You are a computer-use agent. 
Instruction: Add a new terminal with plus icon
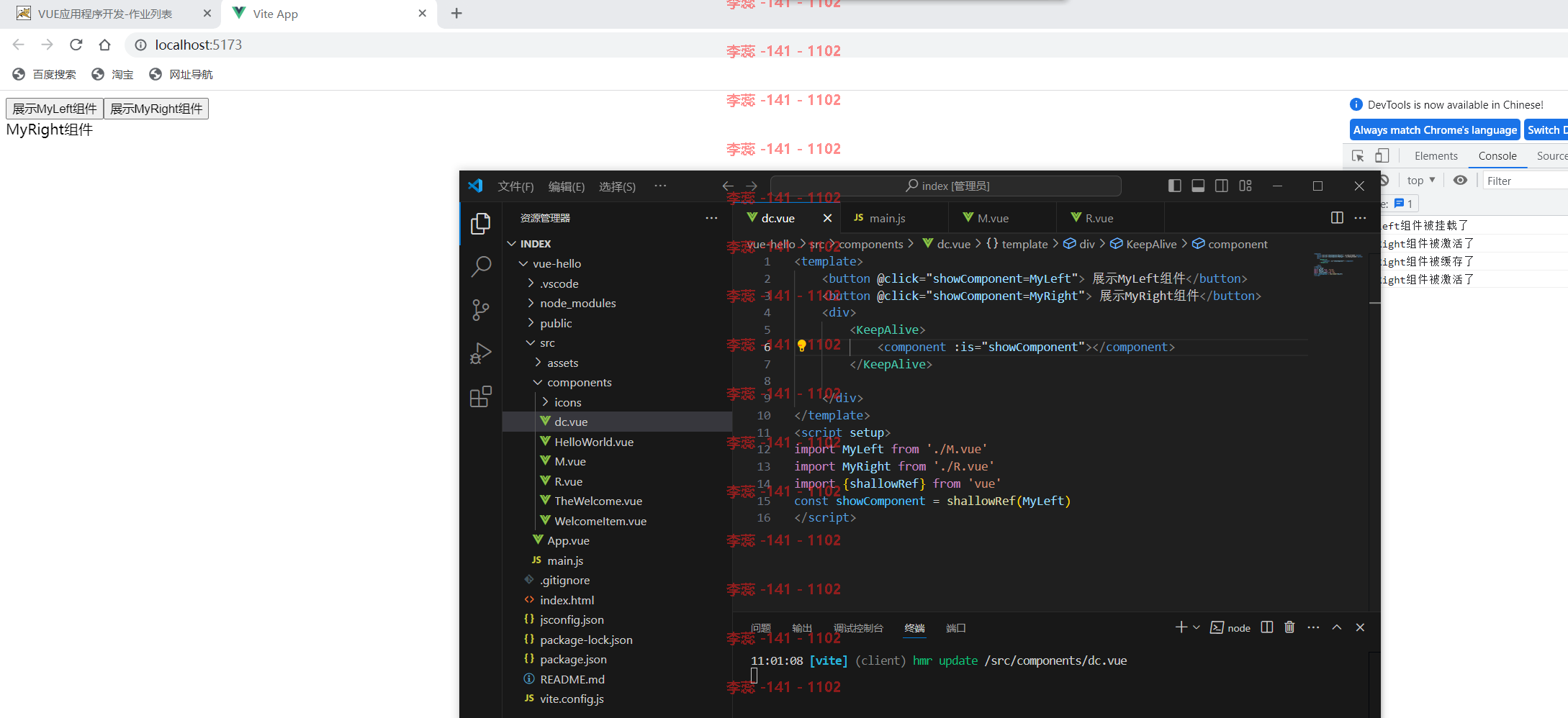coord(1181,627)
